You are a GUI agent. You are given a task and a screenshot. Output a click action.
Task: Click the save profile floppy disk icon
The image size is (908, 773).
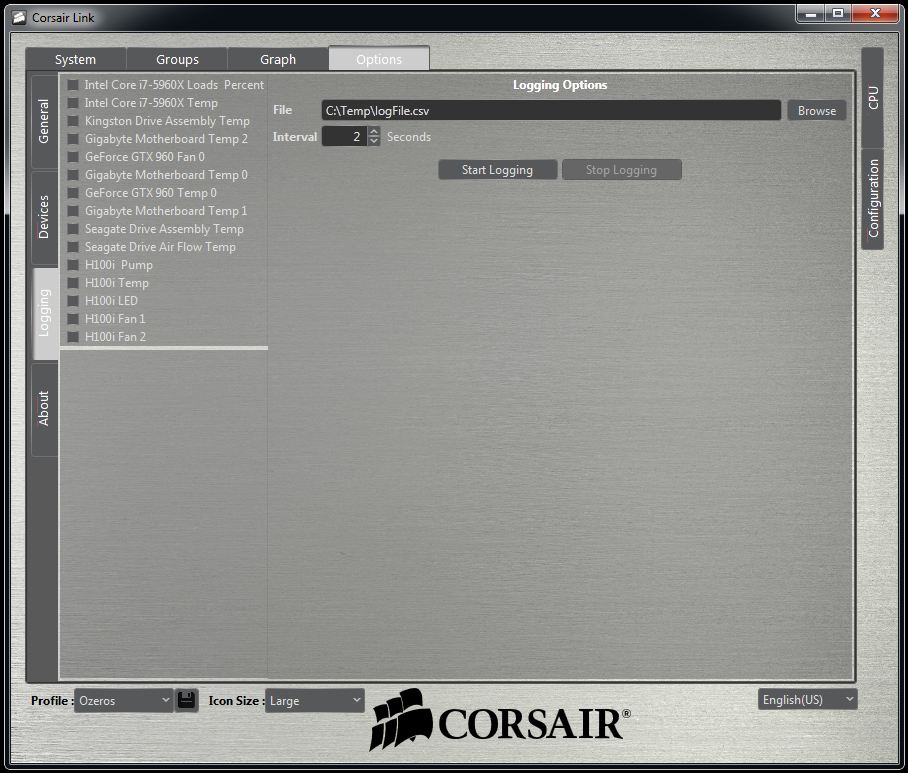[x=186, y=700]
